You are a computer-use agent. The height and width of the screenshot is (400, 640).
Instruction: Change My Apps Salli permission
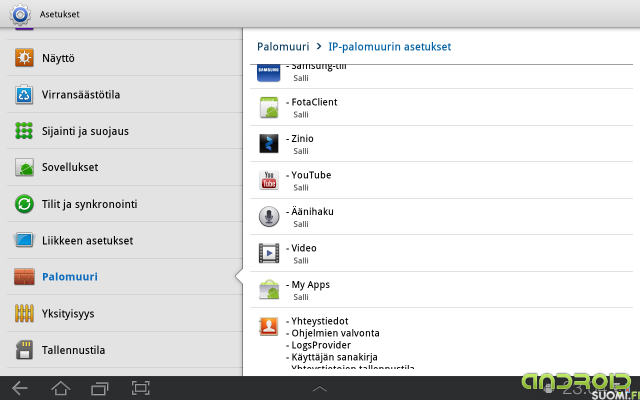tap(301, 297)
